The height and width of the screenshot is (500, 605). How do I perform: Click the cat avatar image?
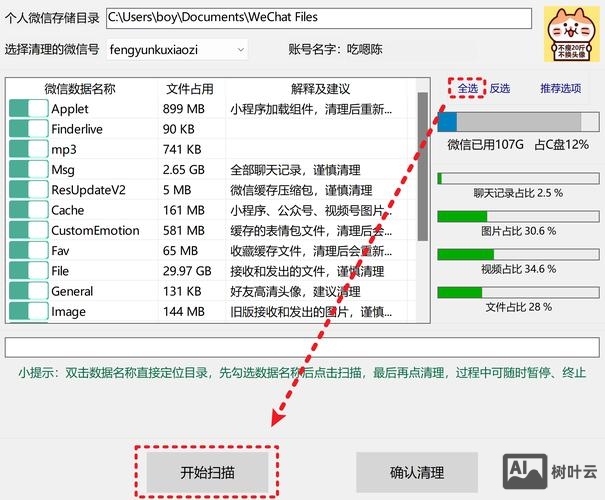click(x=572, y=34)
